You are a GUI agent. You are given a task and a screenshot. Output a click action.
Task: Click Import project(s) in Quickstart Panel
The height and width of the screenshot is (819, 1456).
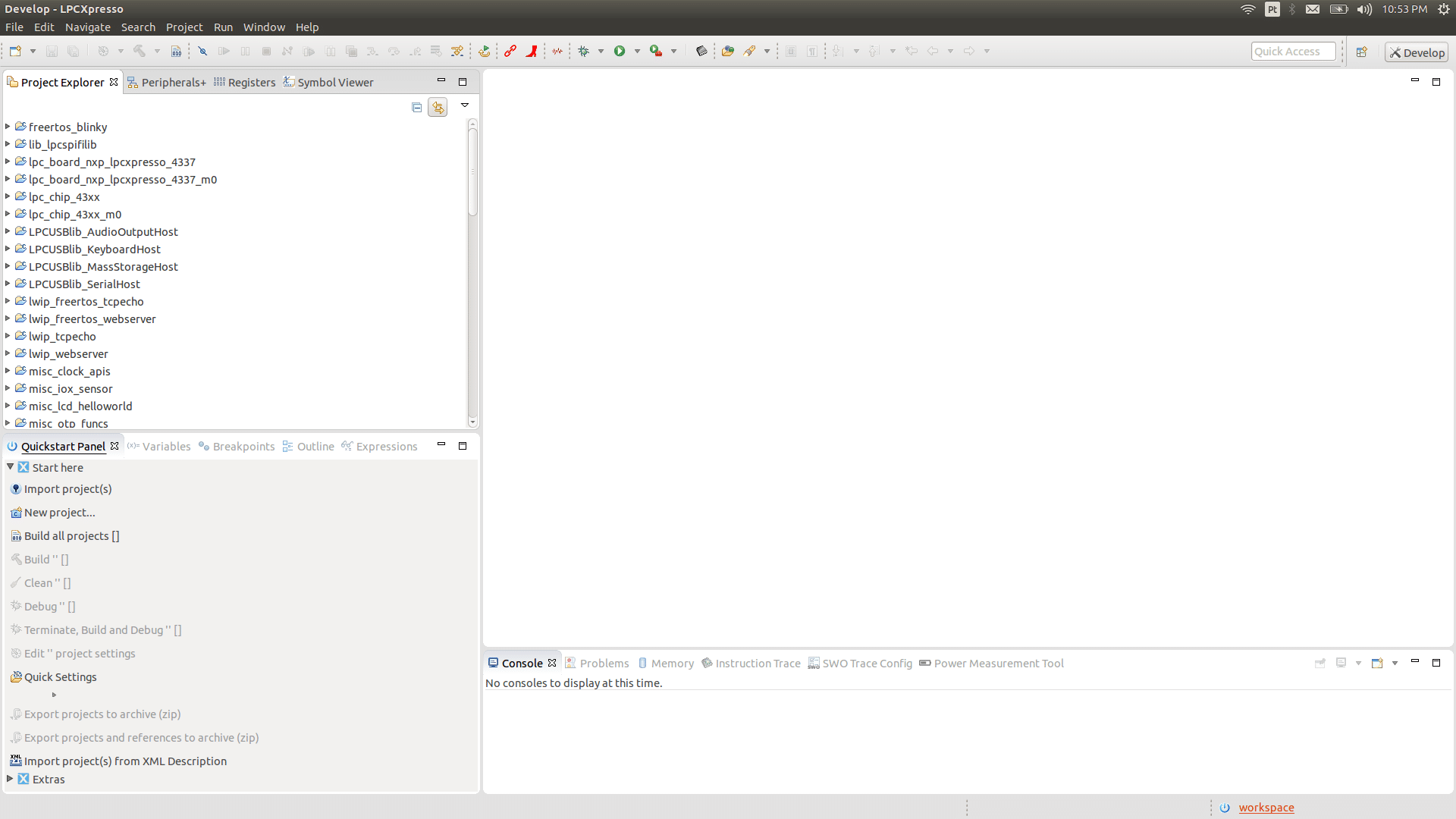pyautogui.click(x=67, y=489)
